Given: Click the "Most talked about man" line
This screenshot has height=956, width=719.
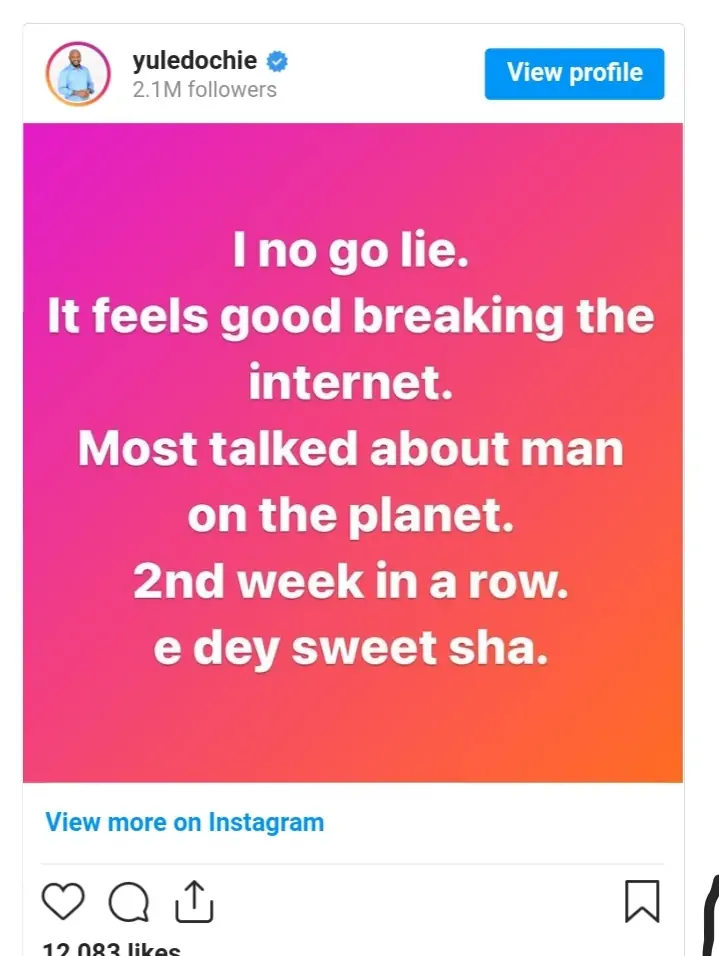Looking at the screenshot, I should 350,450.
